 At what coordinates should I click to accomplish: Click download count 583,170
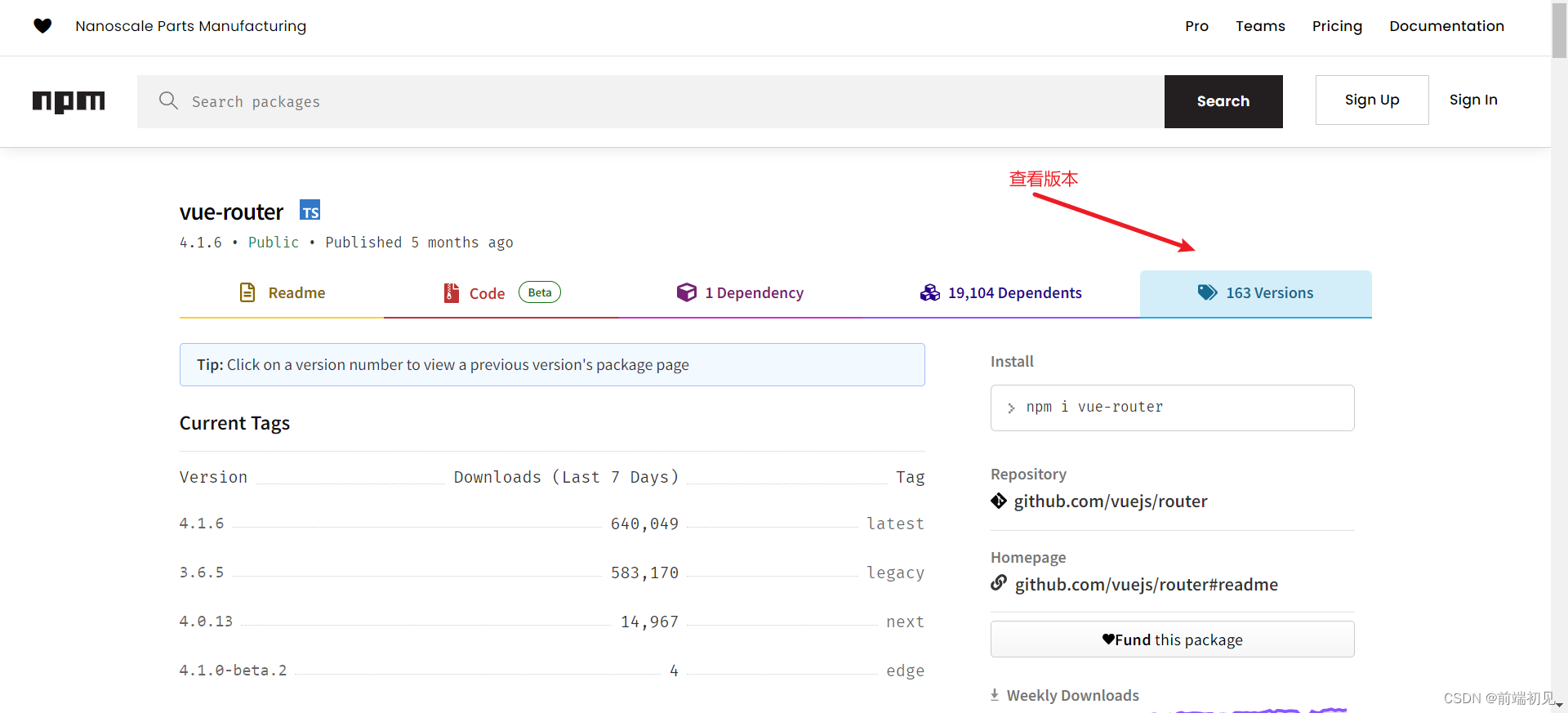pyautogui.click(x=644, y=573)
